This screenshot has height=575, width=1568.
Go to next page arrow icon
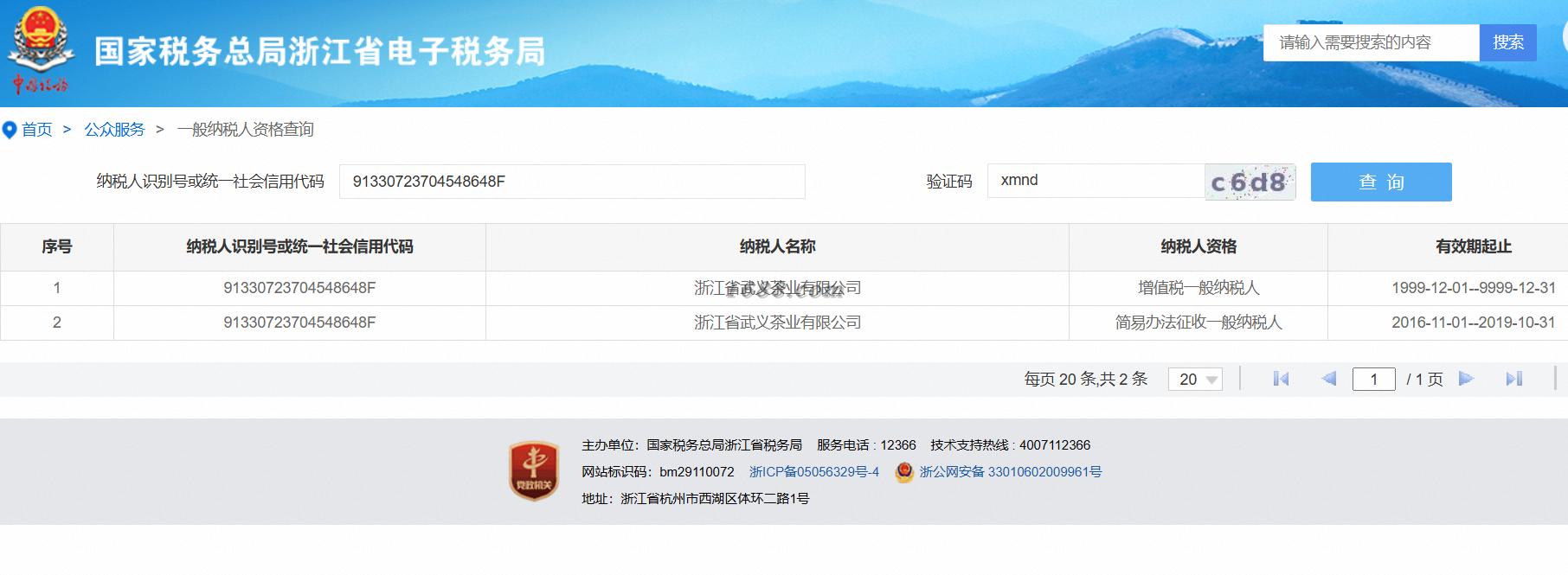pyautogui.click(x=1466, y=379)
